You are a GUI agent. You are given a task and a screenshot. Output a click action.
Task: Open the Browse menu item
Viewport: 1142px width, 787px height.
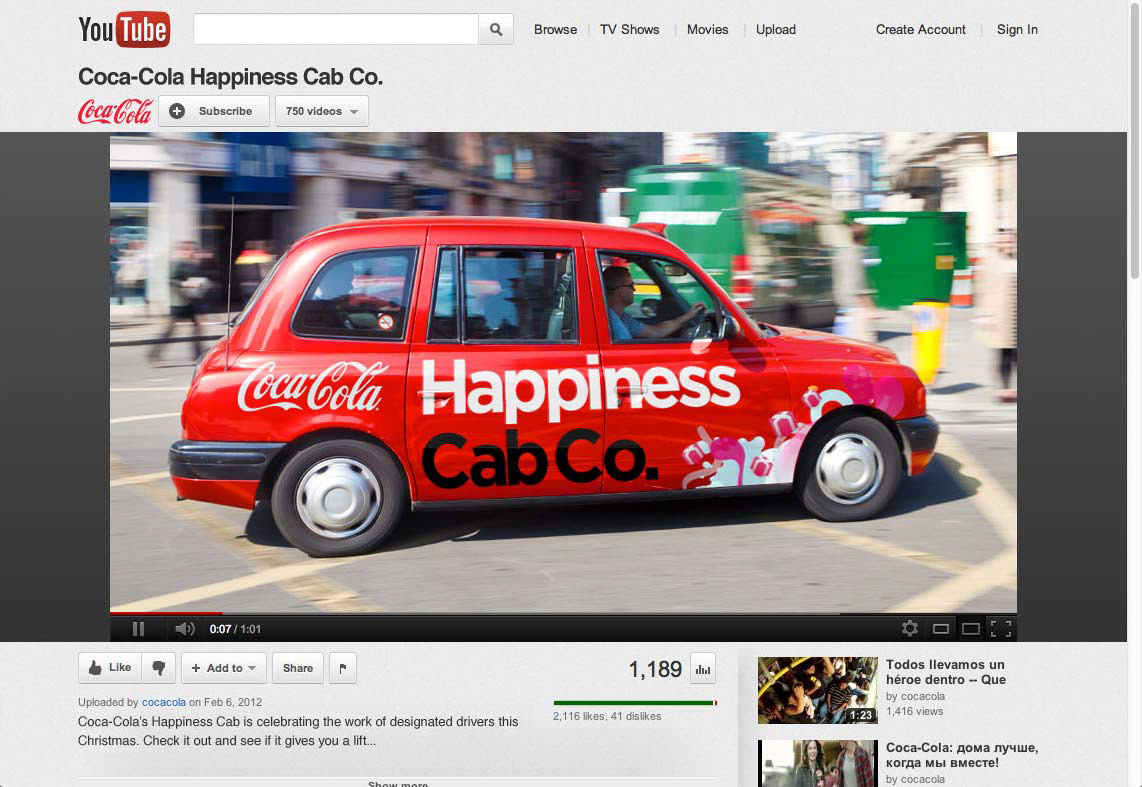(x=555, y=30)
